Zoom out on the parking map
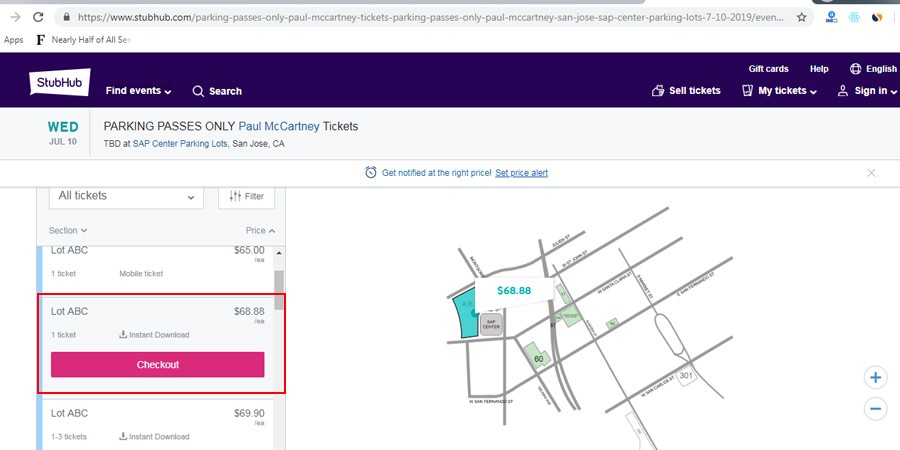 (x=876, y=408)
